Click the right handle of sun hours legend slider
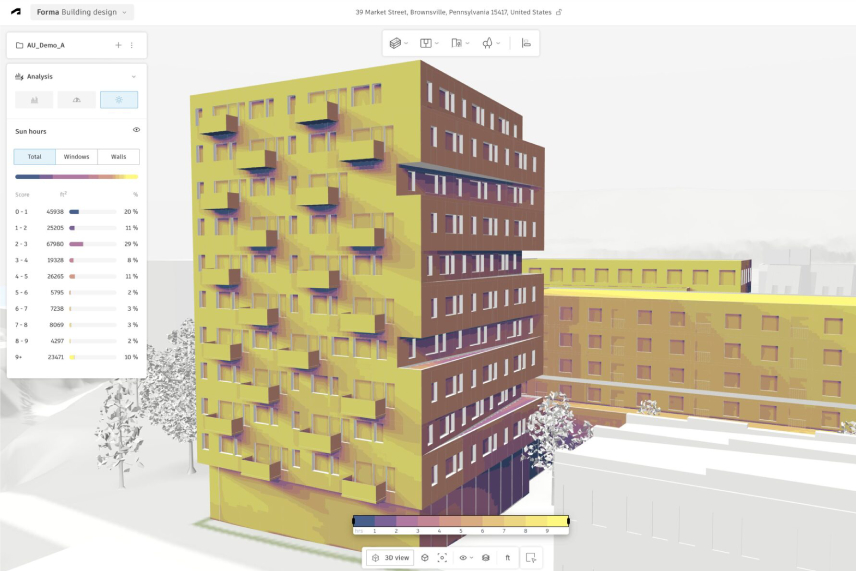This screenshot has height=571, width=856. (569, 521)
